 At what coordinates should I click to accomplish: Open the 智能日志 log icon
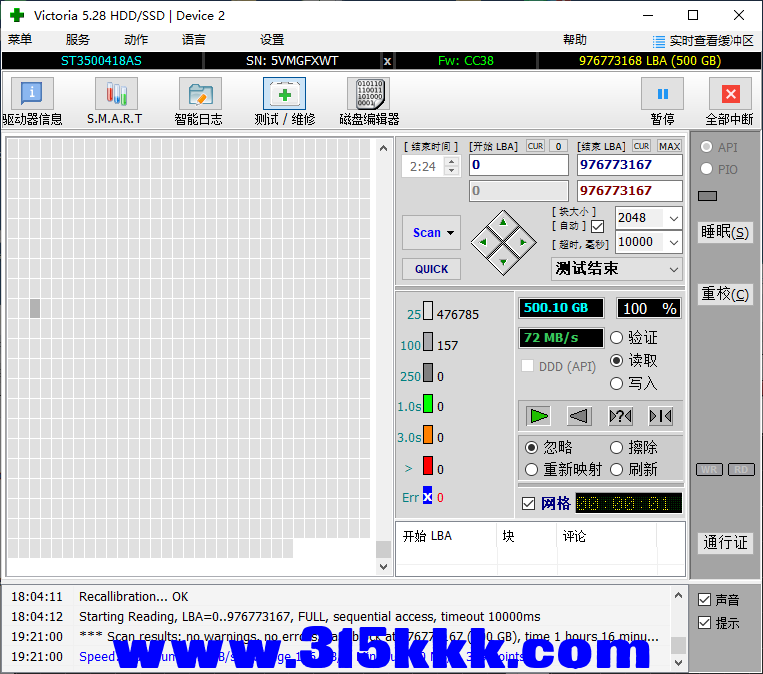[x=199, y=94]
